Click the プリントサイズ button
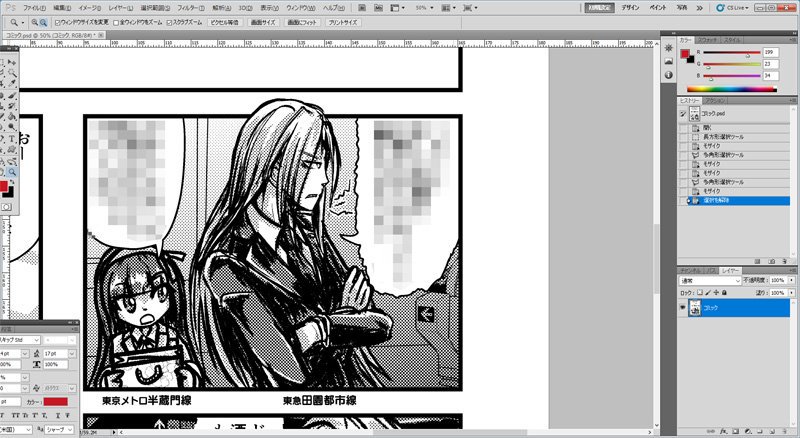The width and height of the screenshot is (800, 438). coord(343,22)
